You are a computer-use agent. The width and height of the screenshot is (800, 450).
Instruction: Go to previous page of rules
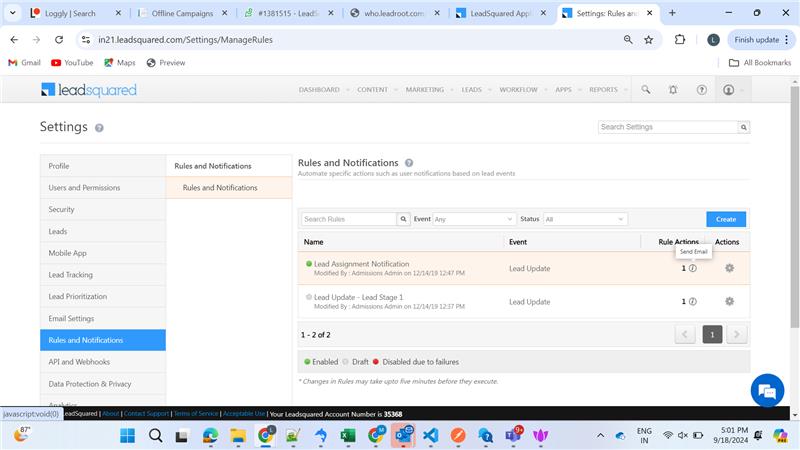685,335
